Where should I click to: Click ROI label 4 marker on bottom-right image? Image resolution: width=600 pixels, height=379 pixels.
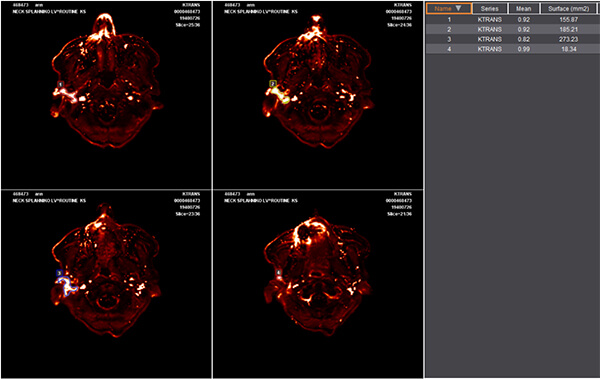pos(279,273)
